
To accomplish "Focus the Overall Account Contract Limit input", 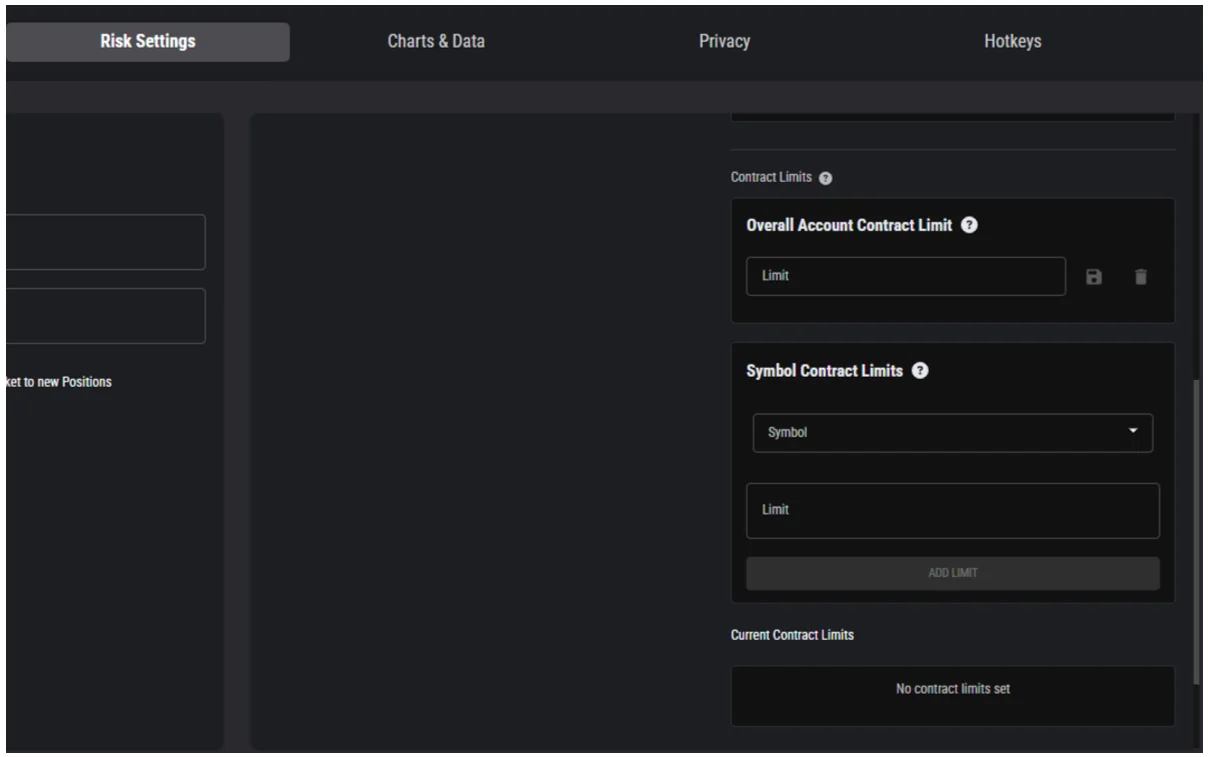I will point(905,277).
